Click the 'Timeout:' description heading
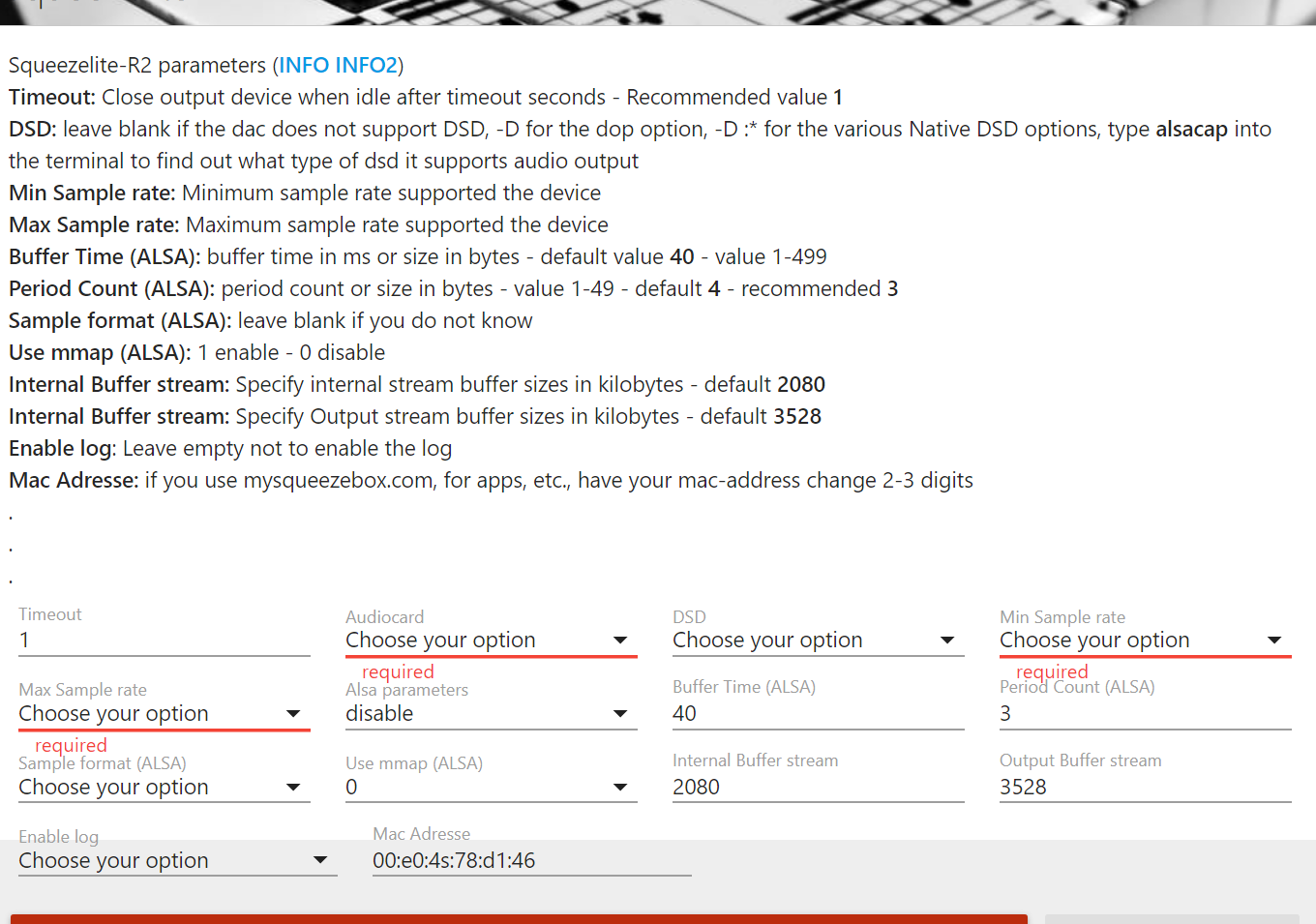 (52, 97)
